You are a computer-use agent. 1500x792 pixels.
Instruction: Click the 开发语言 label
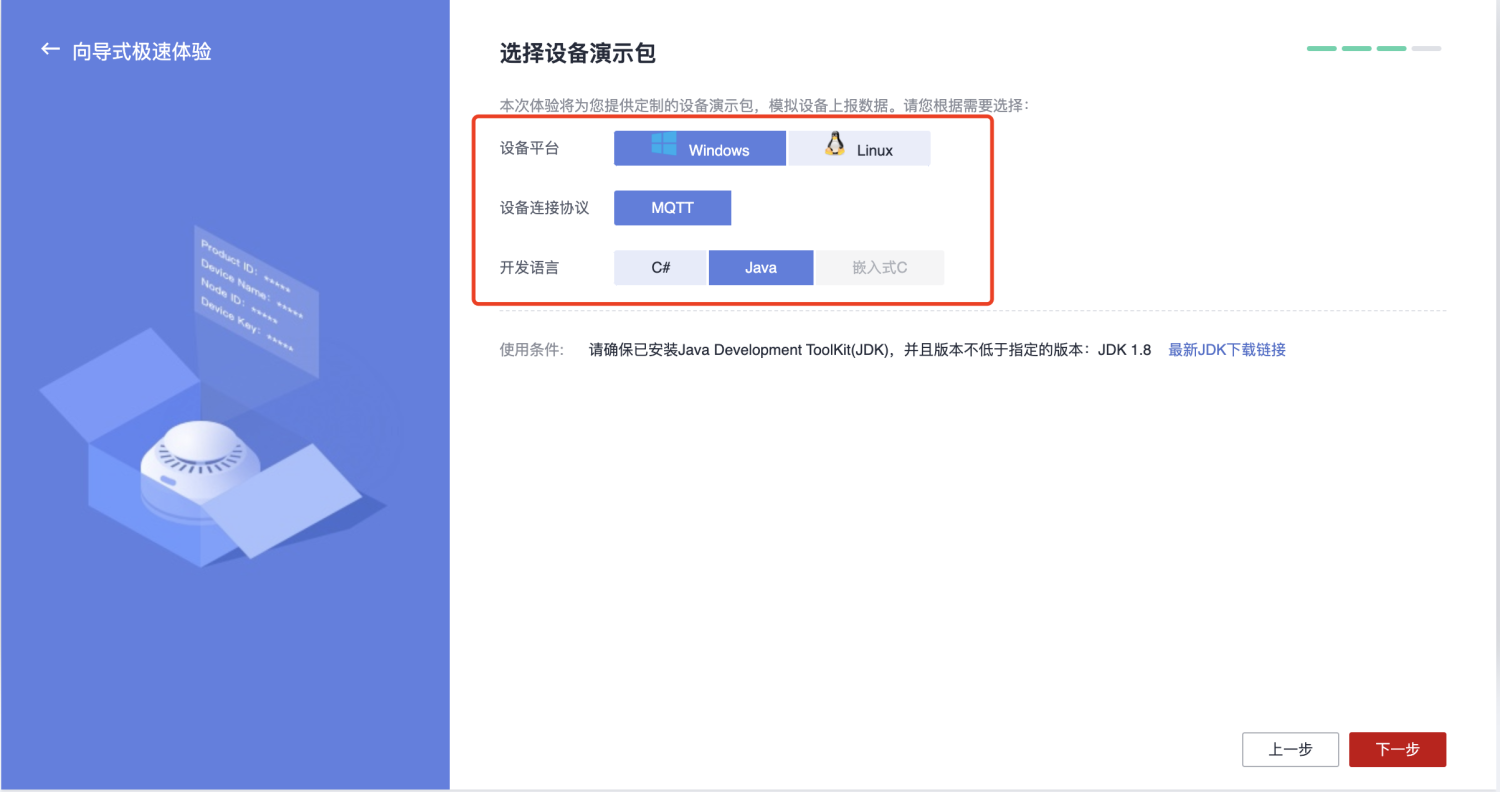click(529, 268)
